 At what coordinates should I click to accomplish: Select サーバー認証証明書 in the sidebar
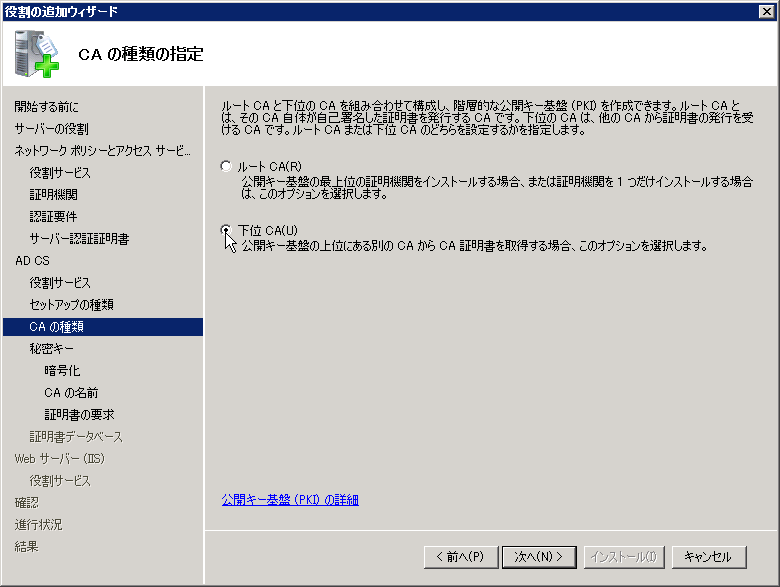pyautogui.click(x=79, y=239)
